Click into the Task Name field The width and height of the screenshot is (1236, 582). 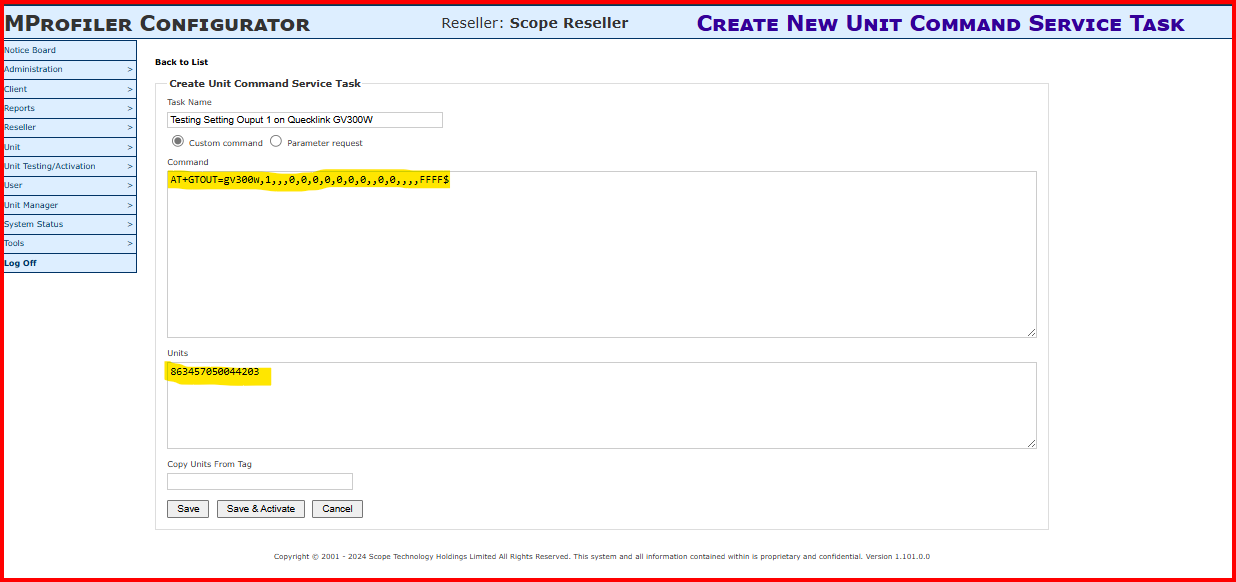click(x=305, y=120)
